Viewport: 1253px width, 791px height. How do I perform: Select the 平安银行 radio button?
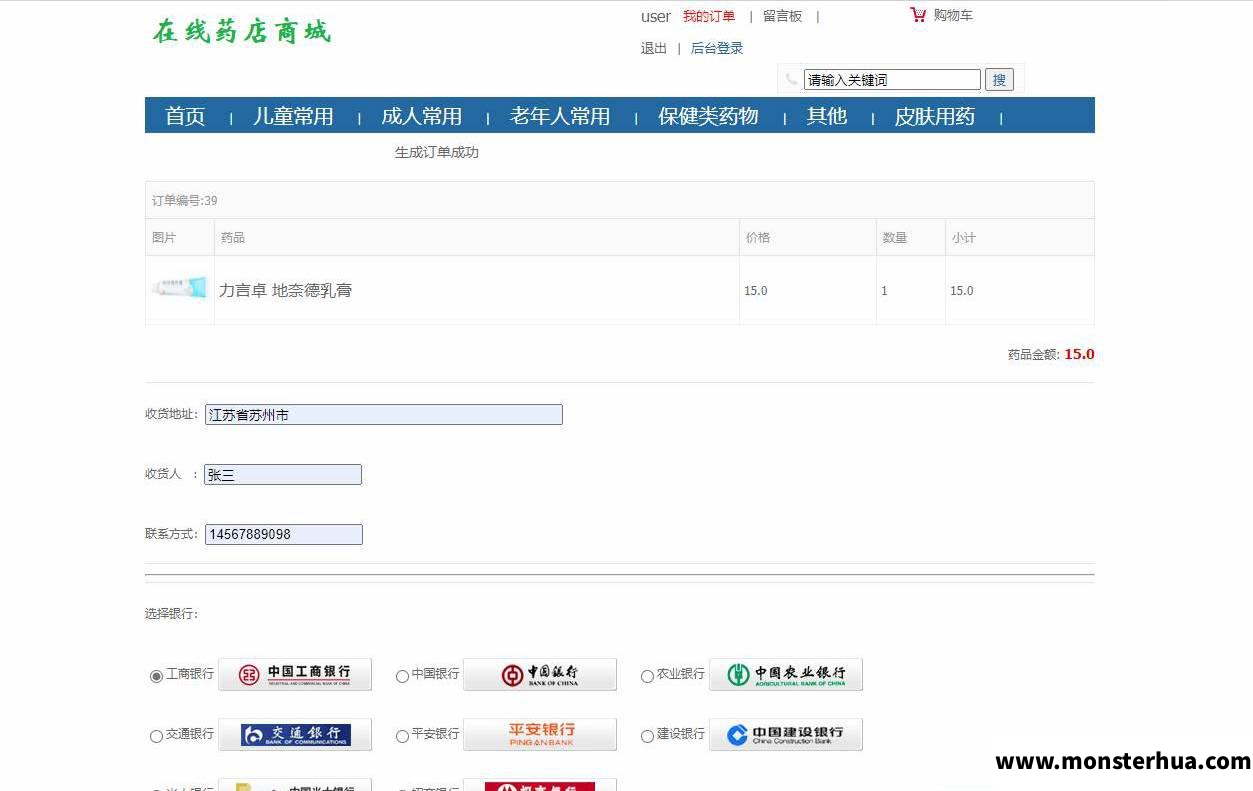tap(402, 737)
